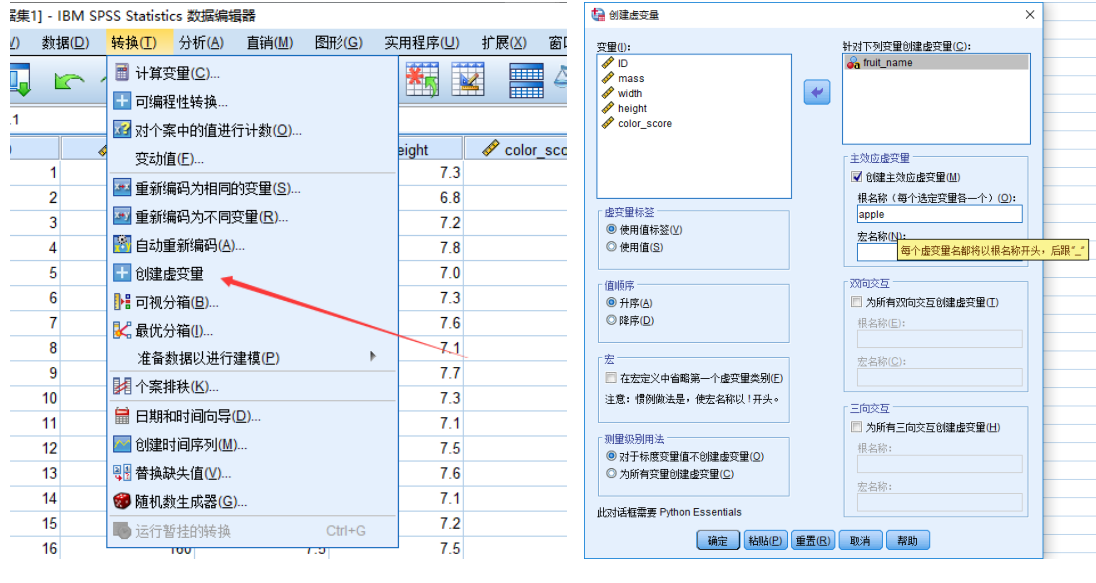Select the 使用值 radio button
The image size is (1096, 583).
tap(611, 247)
